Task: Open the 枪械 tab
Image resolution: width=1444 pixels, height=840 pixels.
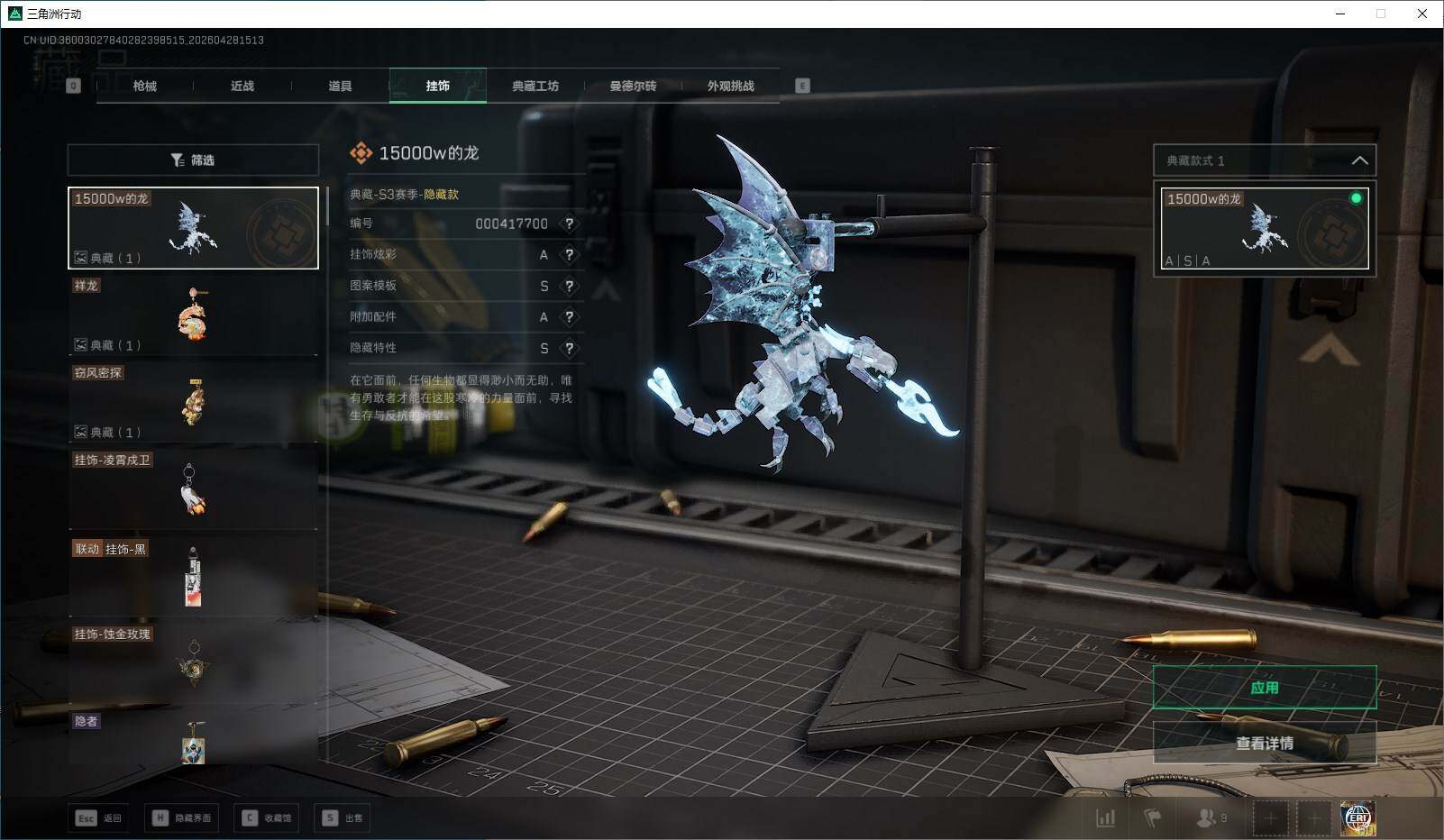Action: tap(144, 86)
